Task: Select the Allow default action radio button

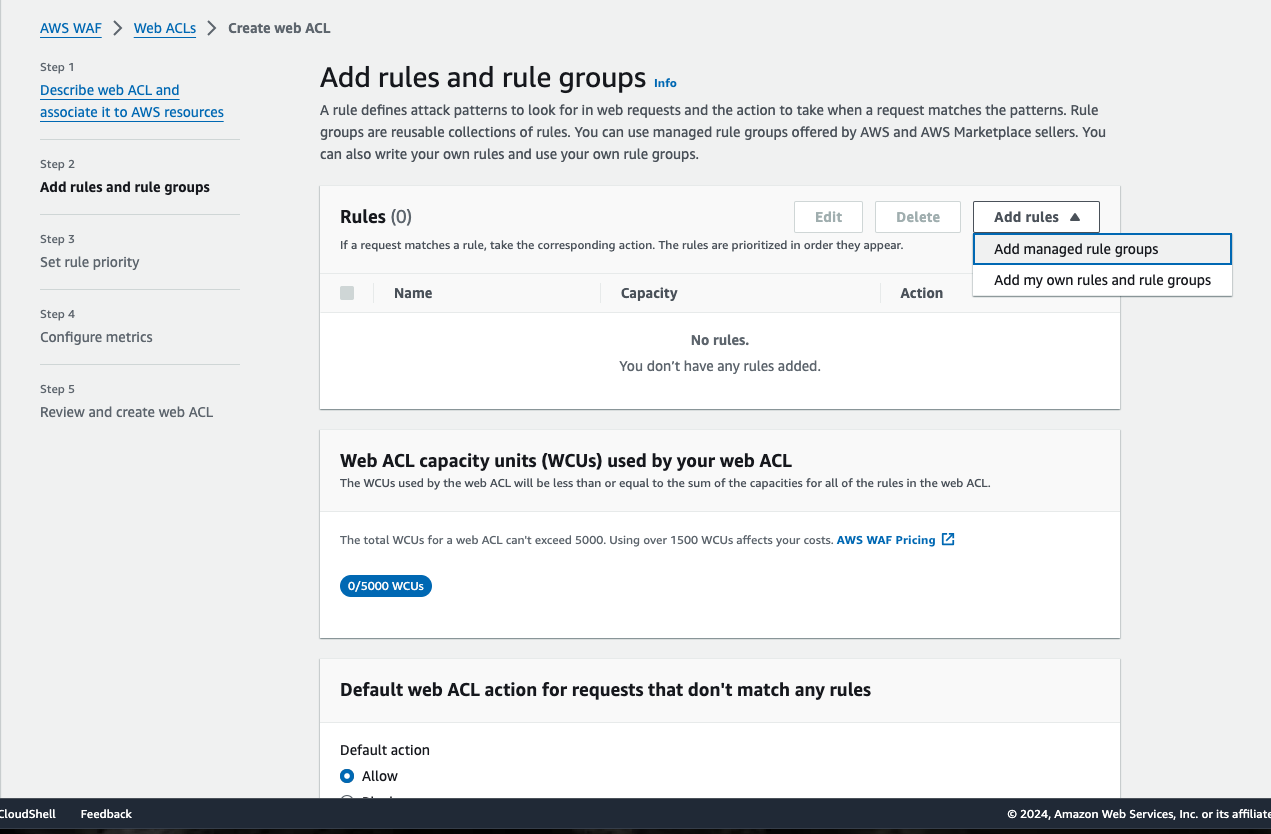Action: 347,776
